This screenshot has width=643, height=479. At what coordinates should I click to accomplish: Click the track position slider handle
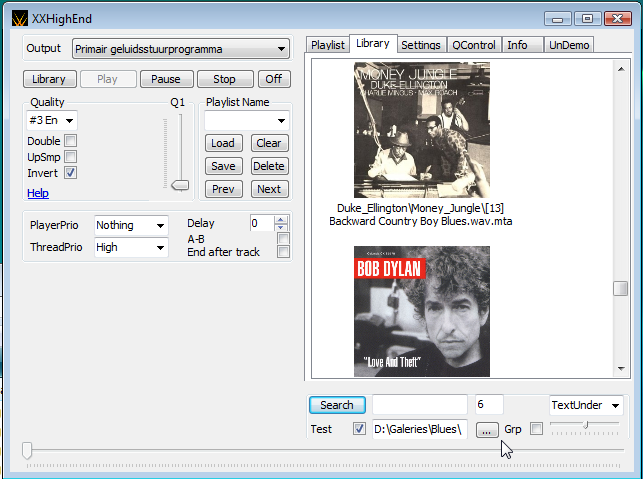27,450
